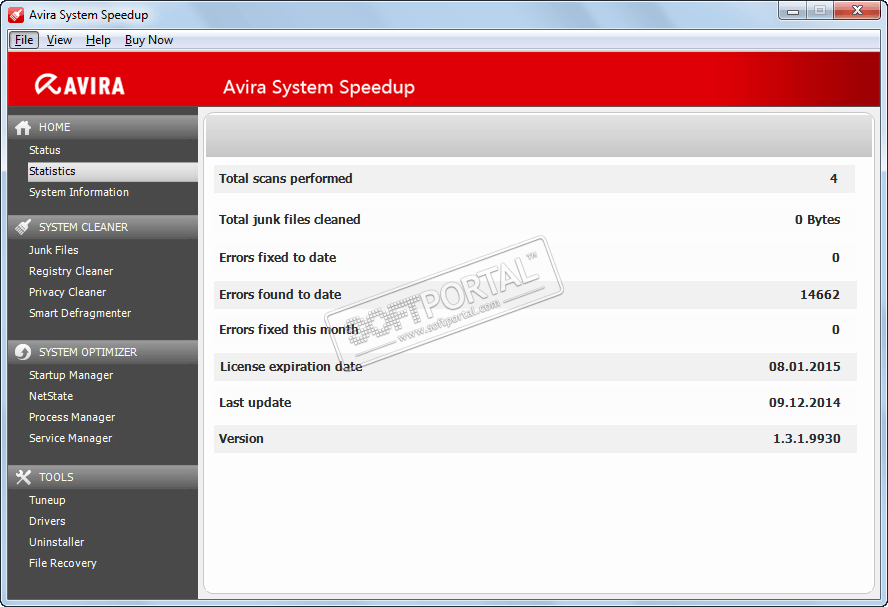
Task: Click the System Optimizer circular icon
Action: click(23, 352)
